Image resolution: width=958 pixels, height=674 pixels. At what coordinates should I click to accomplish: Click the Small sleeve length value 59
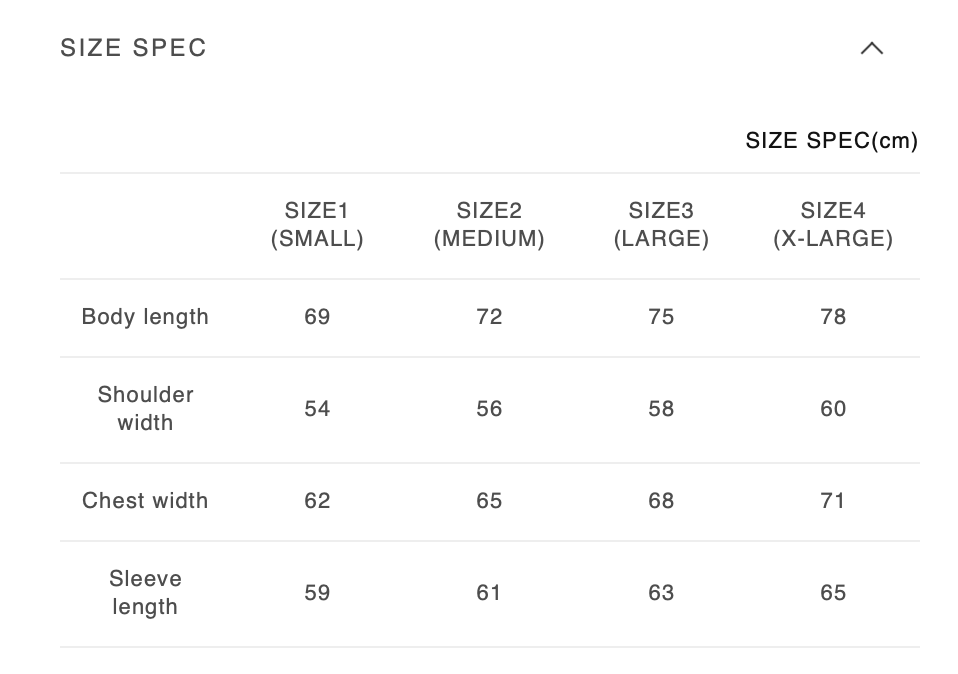tap(317, 593)
